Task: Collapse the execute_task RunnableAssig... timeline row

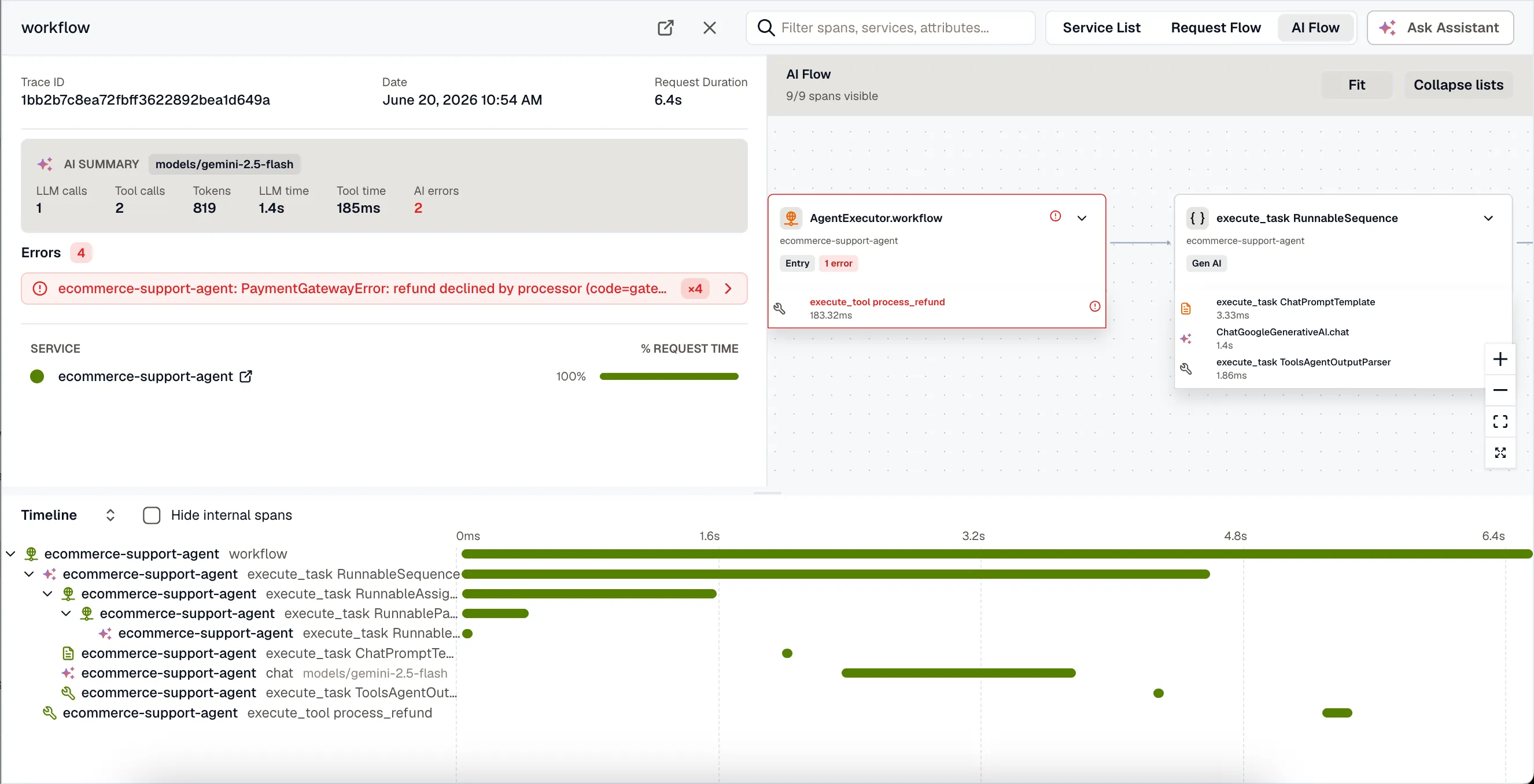Action: pyautogui.click(x=47, y=594)
